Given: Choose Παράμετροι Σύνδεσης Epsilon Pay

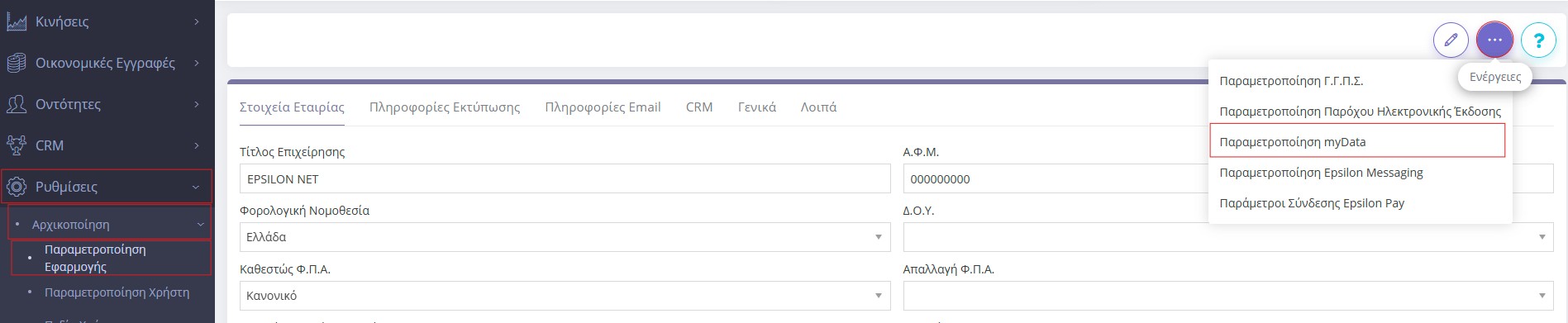Looking at the screenshot, I should 1312,203.
